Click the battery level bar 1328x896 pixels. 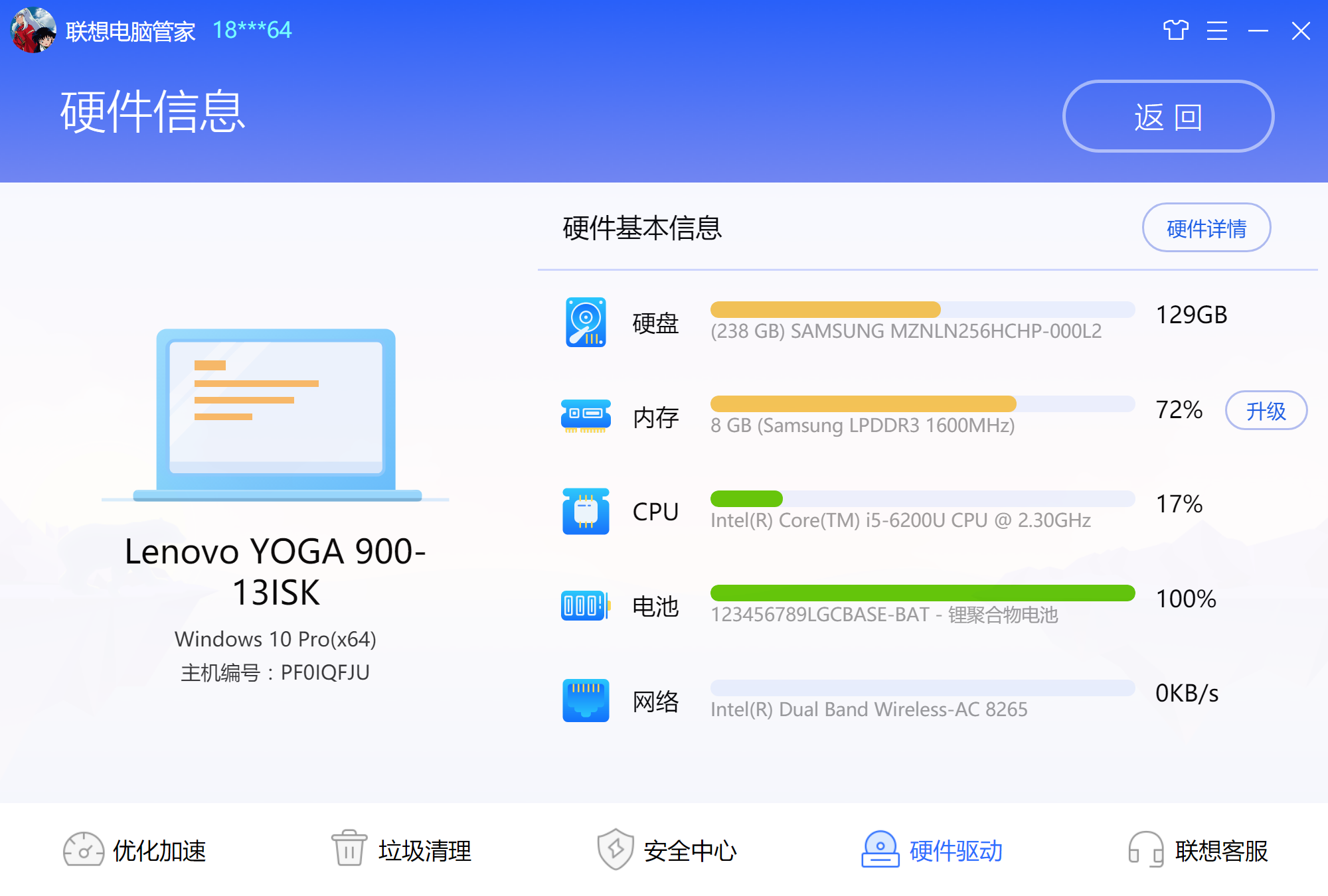pyautogui.click(x=923, y=593)
